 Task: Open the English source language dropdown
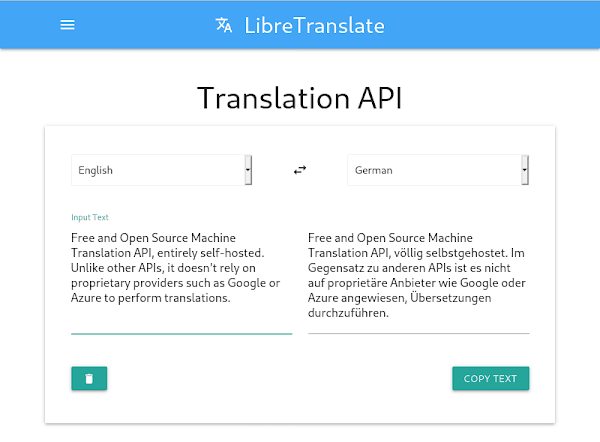[x=161, y=170]
